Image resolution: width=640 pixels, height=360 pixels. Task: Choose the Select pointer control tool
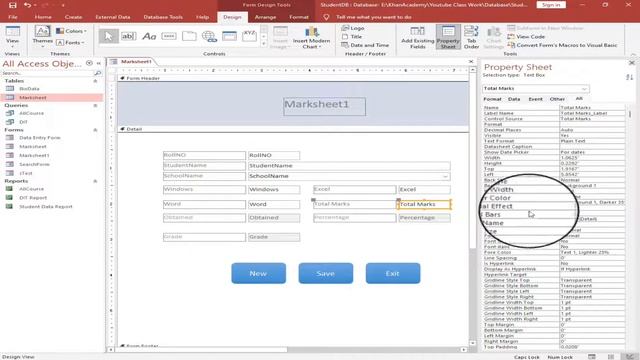click(108, 36)
